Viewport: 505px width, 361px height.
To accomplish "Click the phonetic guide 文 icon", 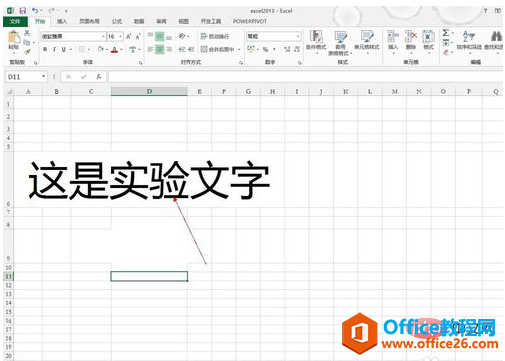I will click(133, 49).
